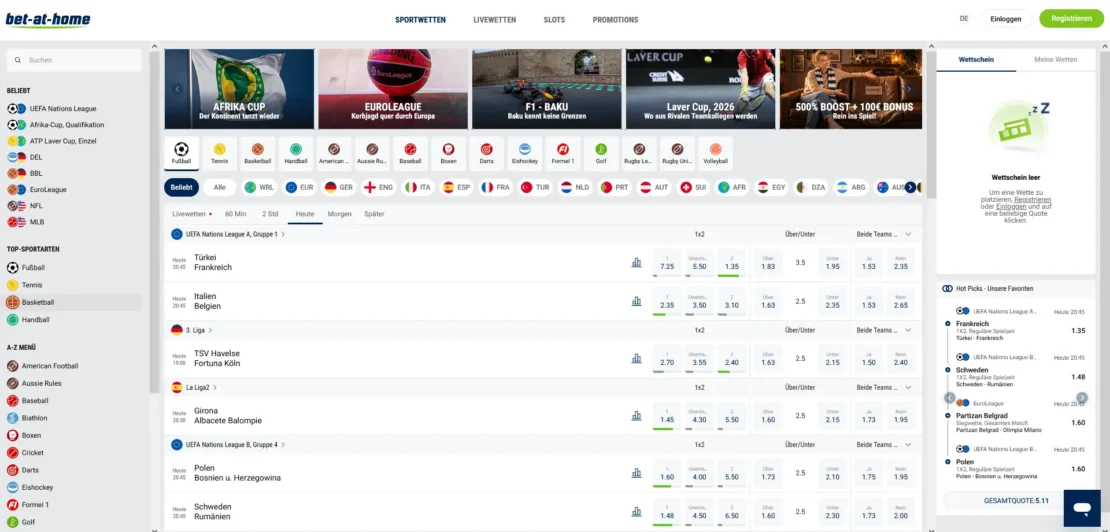Image resolution: width=1110 pixels, height=532 pixels.
Task: Open the chat support bubble
Action: point(1082,508)
